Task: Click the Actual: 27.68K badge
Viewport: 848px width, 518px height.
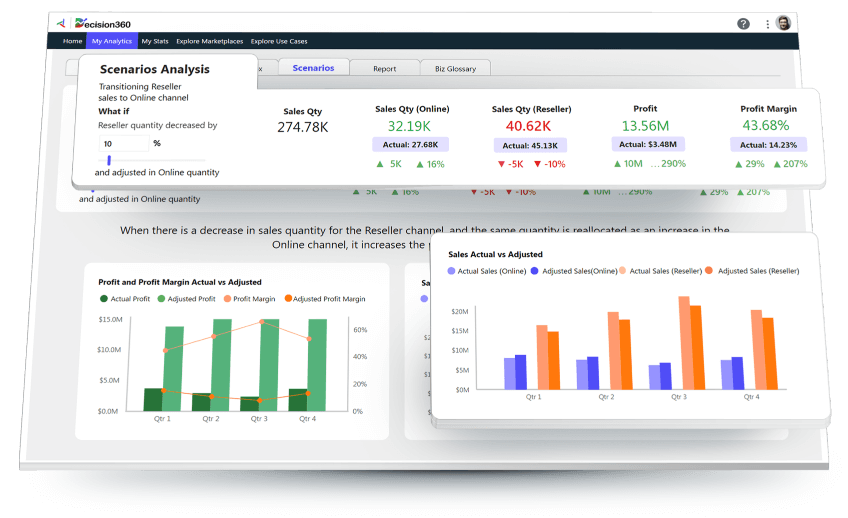Action: coord(410,144)
